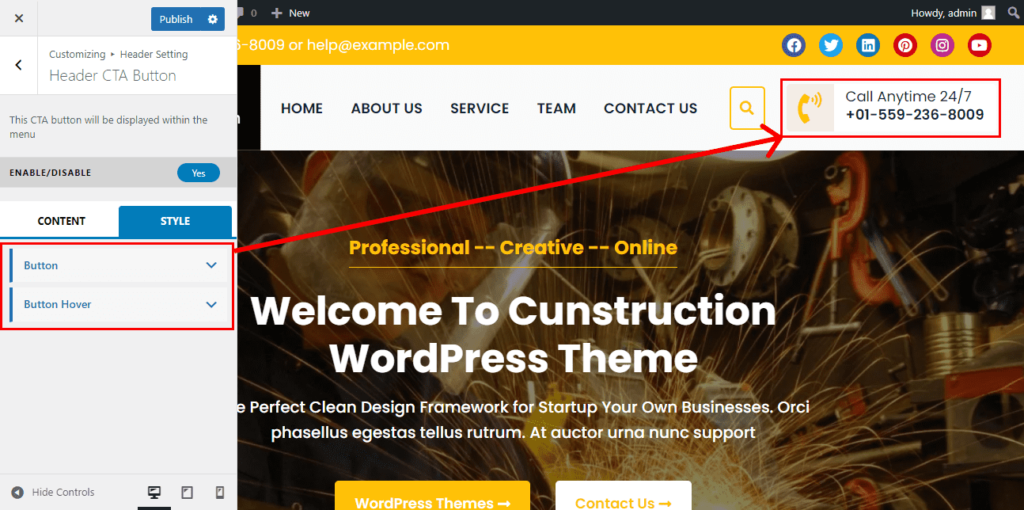
Task: Switch to the Content tab
Action: click(x=61, y=221)
